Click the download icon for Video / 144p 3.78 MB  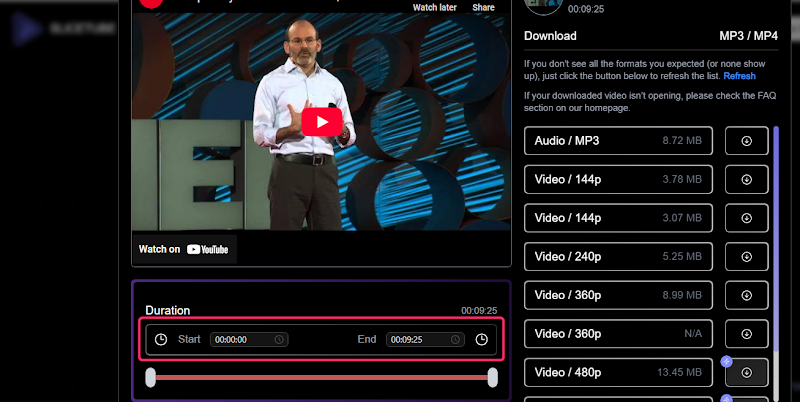point(746,180)
